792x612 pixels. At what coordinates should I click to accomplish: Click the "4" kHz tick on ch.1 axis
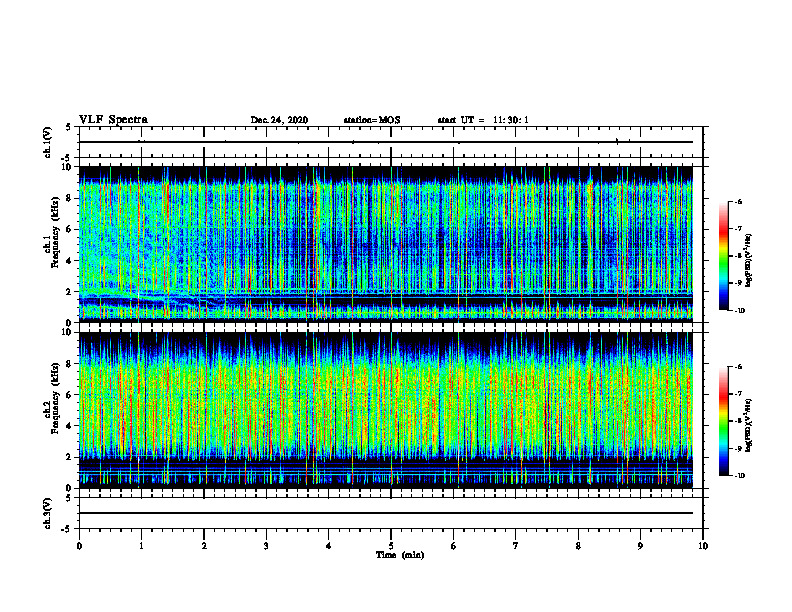coord(70,261)
